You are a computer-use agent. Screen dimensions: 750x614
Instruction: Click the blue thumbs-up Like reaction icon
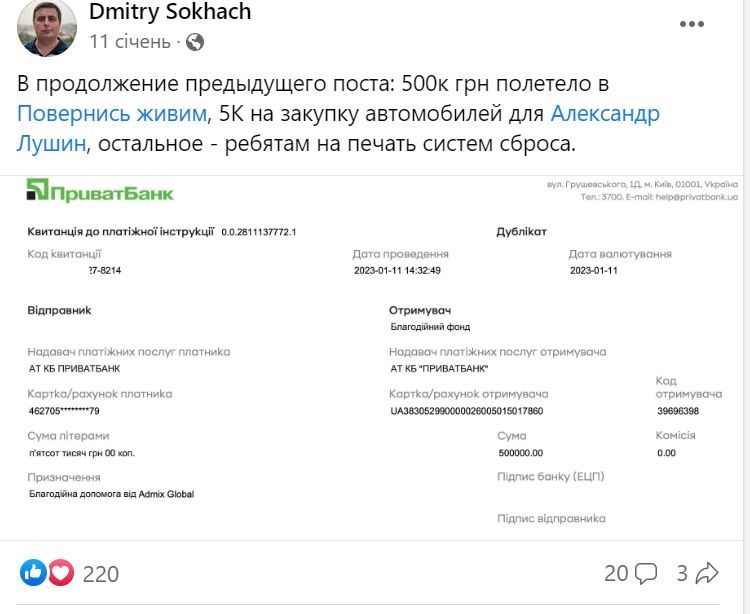click(33, 573)
